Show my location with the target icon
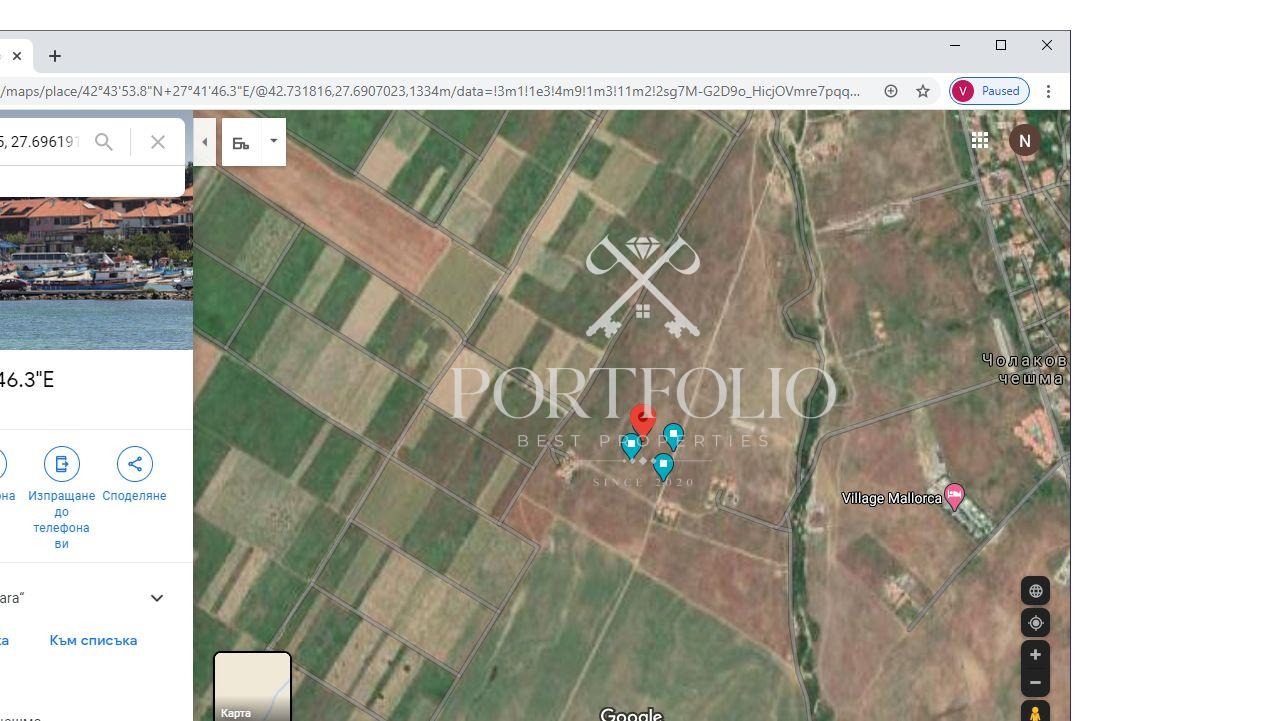The image size is (1287, 721). click(1035, 623)
